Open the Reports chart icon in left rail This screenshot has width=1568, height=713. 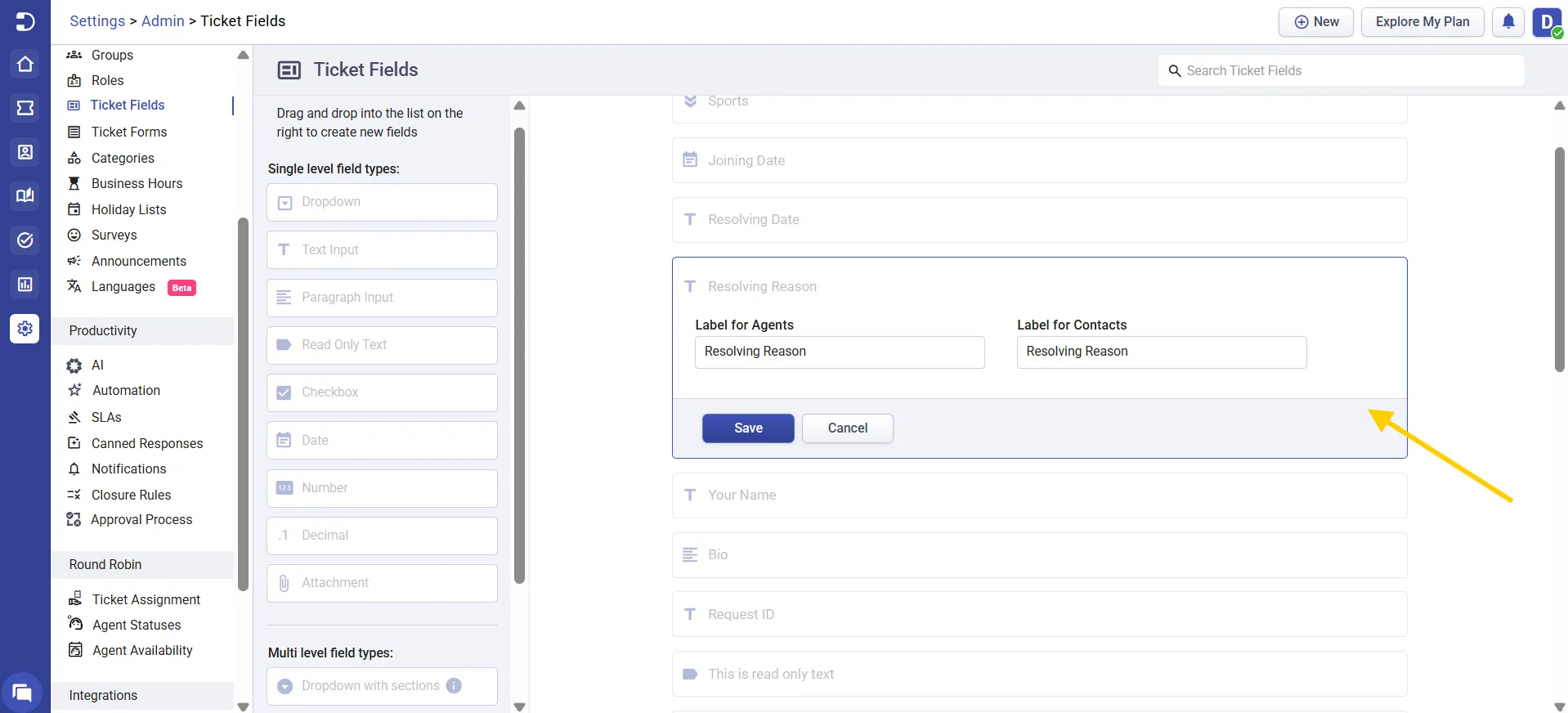tap(25, 284)
